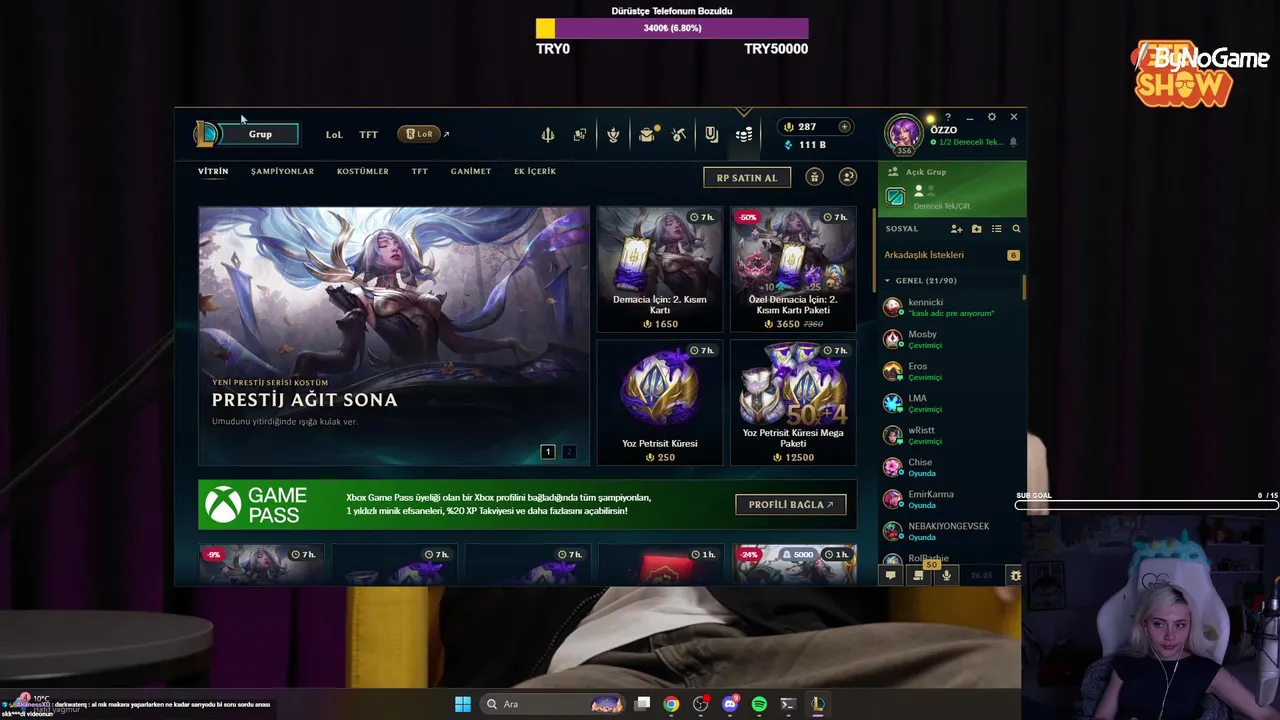Open the TFT trident icon in top bar
This screenshot has height=720, width=1280.
548,135
